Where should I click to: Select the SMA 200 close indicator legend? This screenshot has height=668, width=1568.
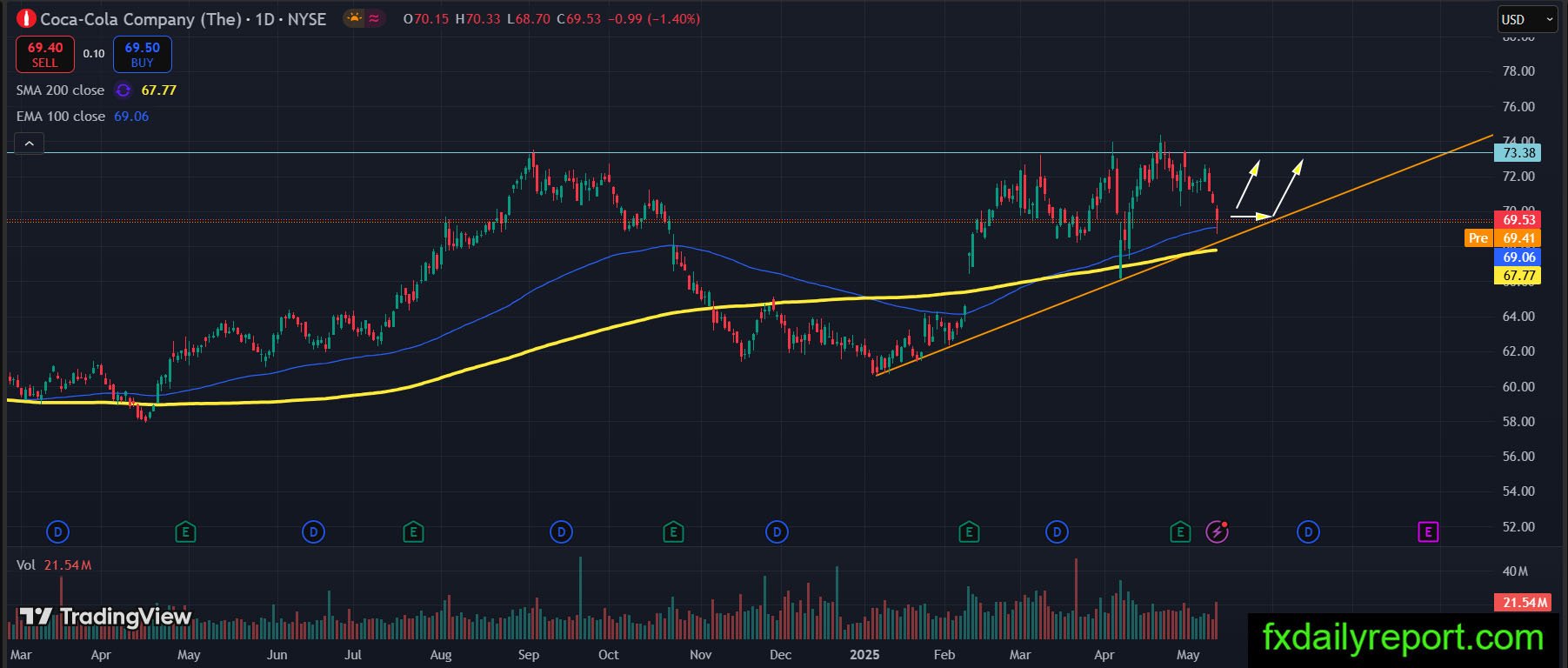click(x=60, y=90)
